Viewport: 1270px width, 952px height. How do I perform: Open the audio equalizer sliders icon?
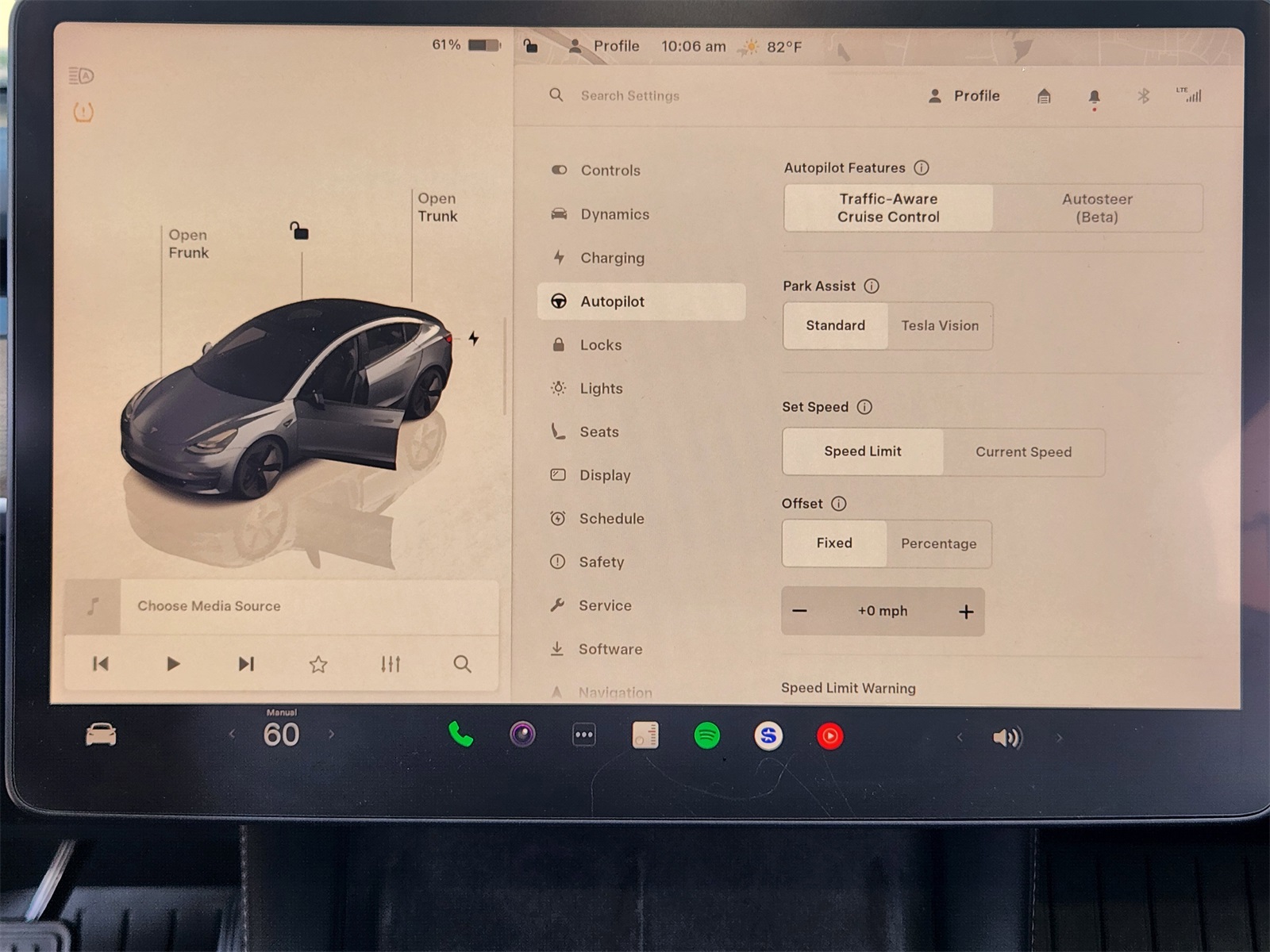[x=391, y=664]
